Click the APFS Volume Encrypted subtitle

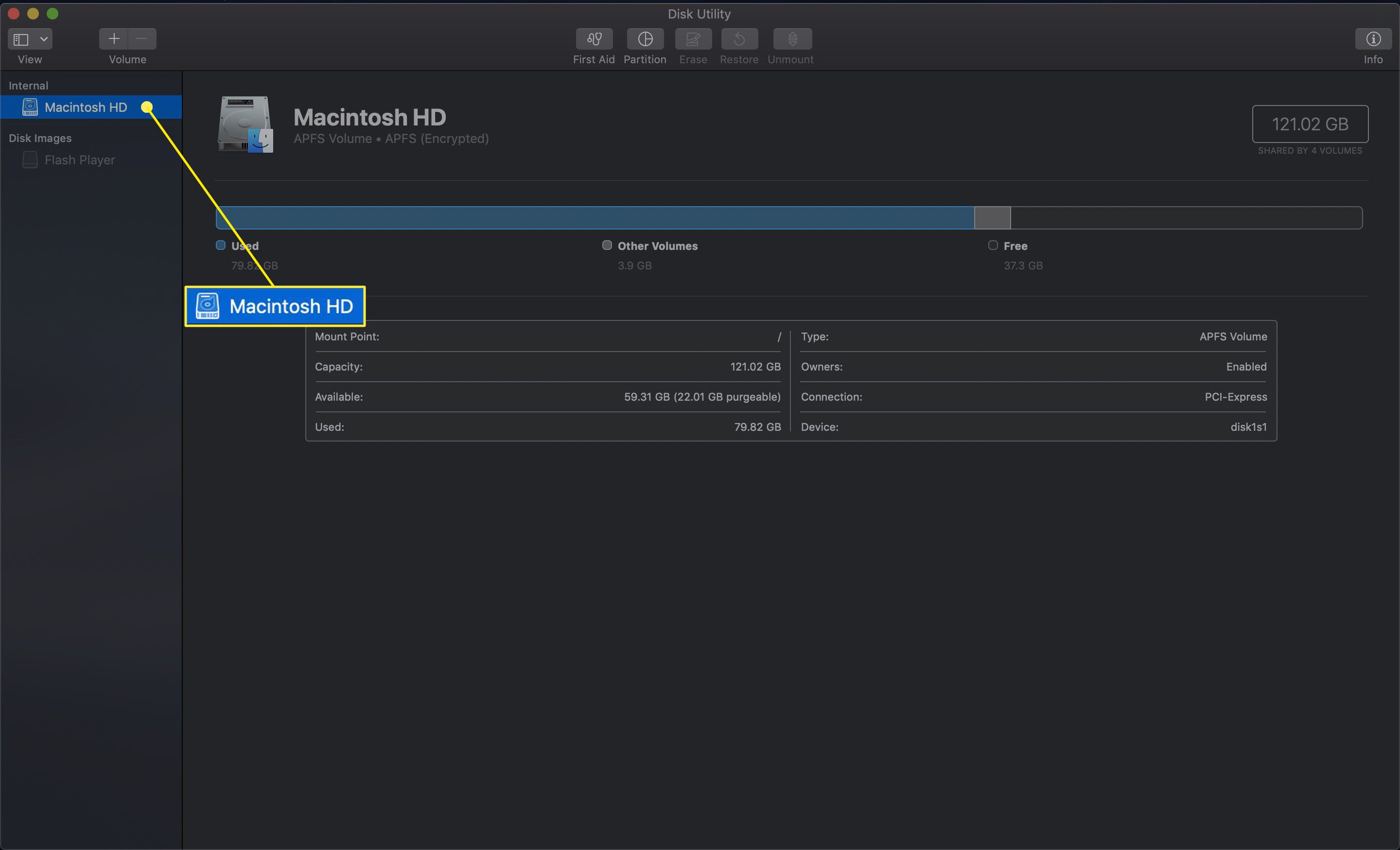pos(391,139)
